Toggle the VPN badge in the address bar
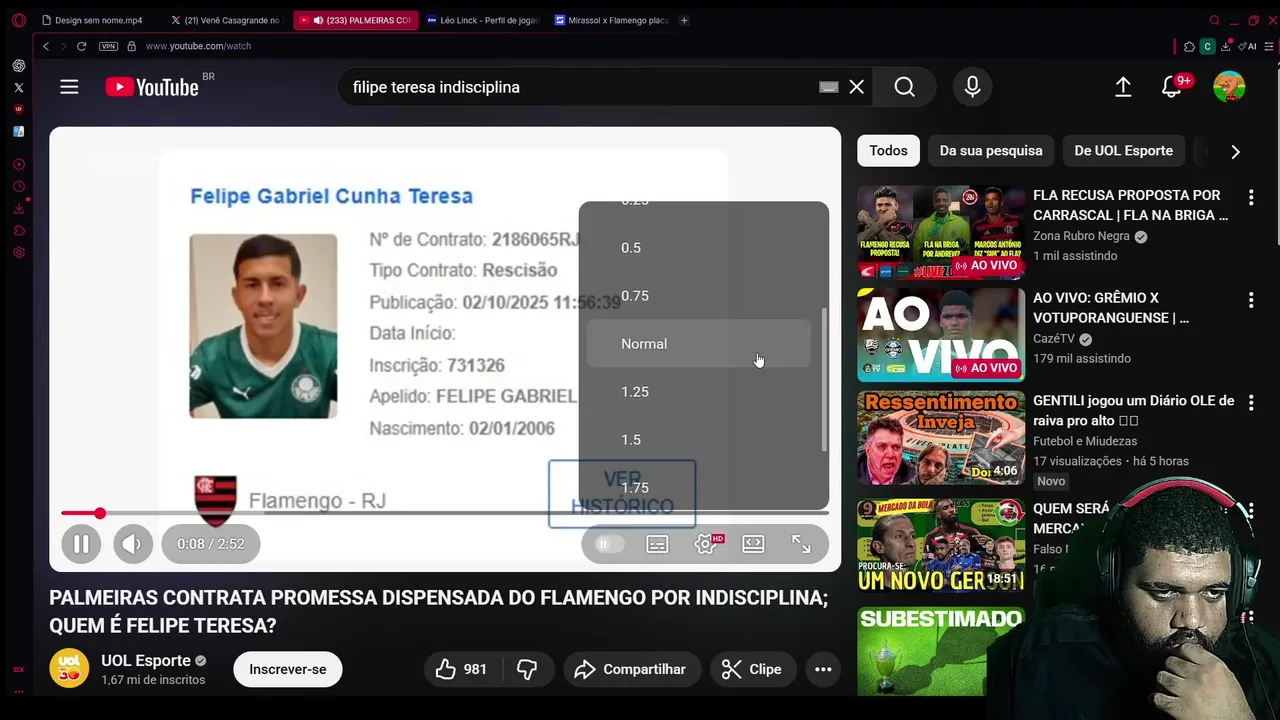Screen dimensions: 1280x720 (x=108, y=46)
